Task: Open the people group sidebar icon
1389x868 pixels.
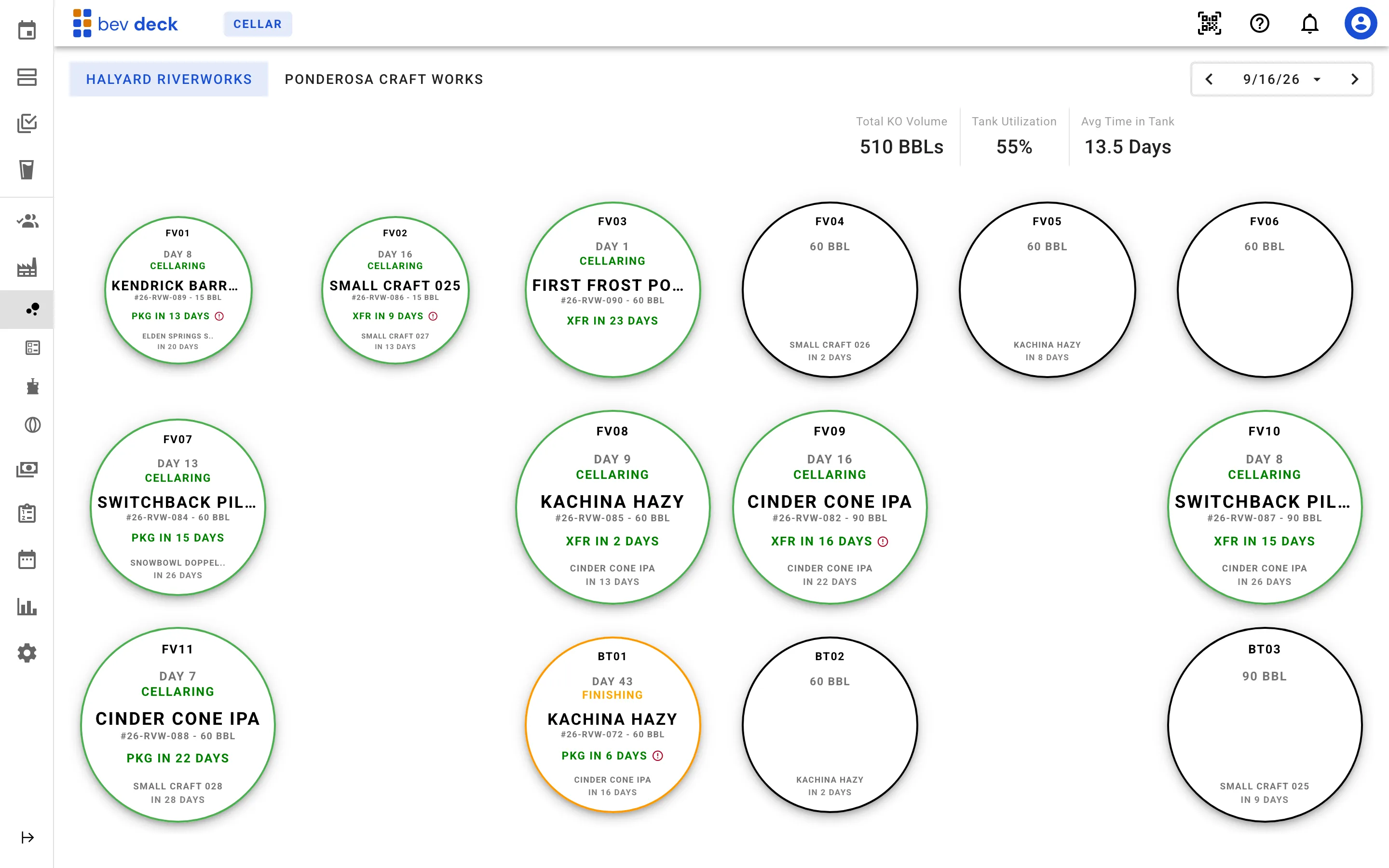Action: pyautogui.click(x=27, y=221)
